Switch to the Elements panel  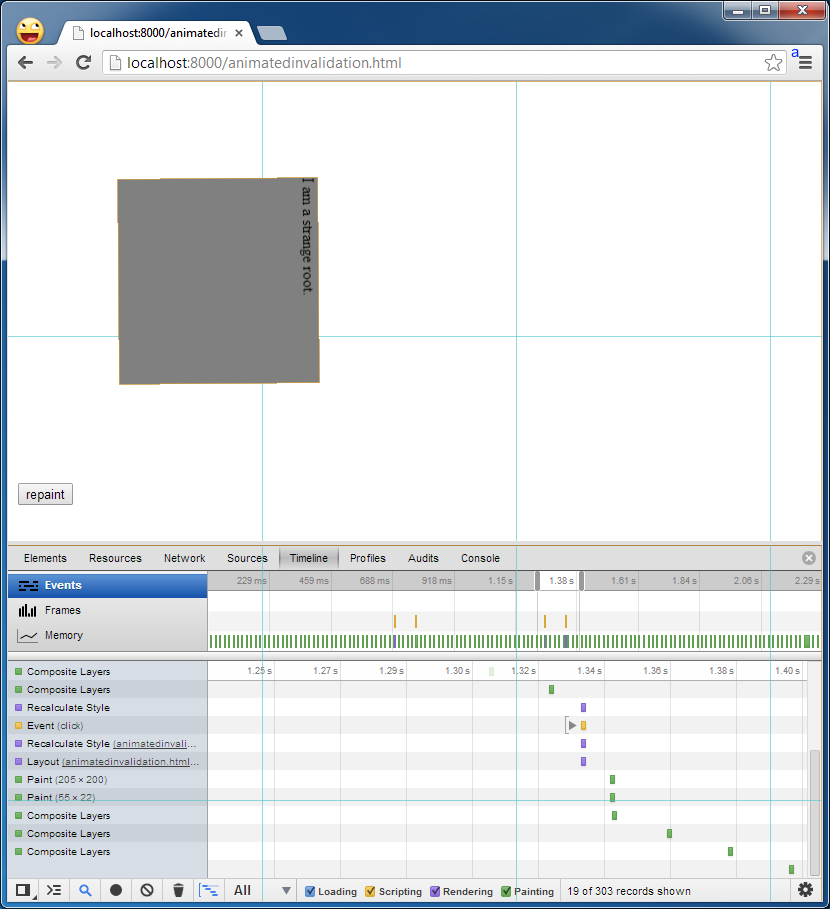pos(45,558)
